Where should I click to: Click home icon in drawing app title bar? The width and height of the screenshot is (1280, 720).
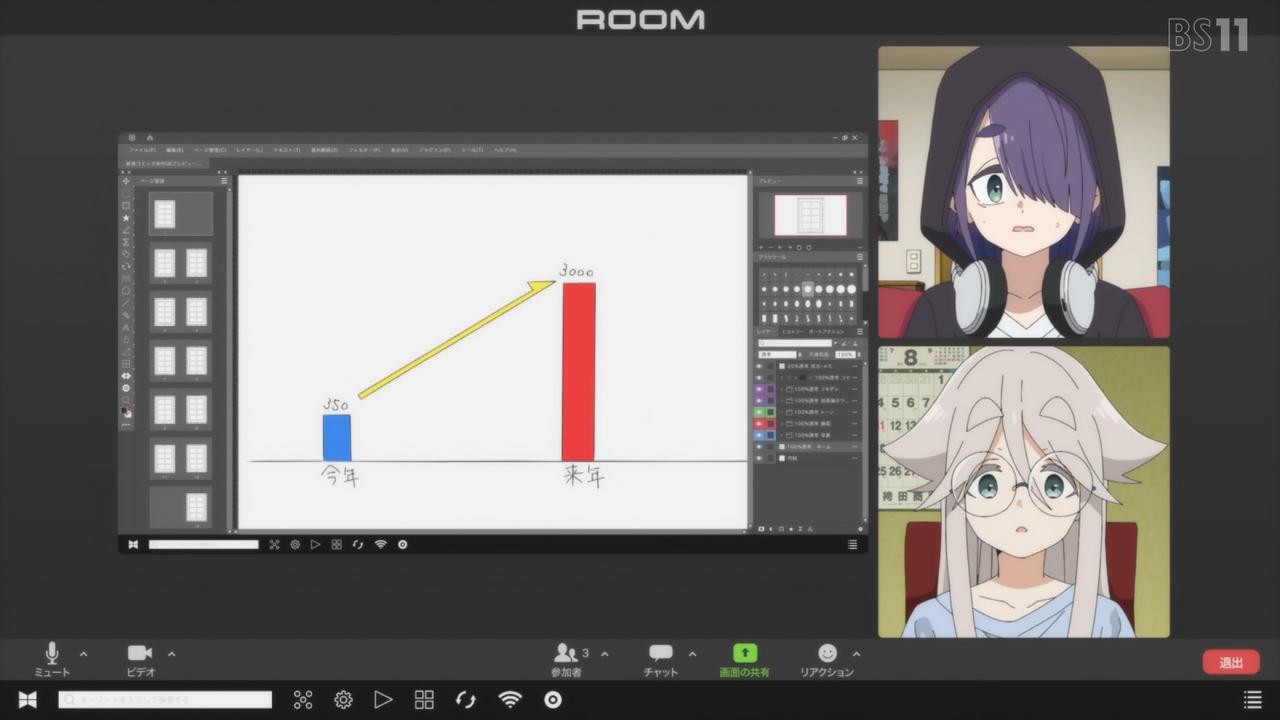(149, 137)
